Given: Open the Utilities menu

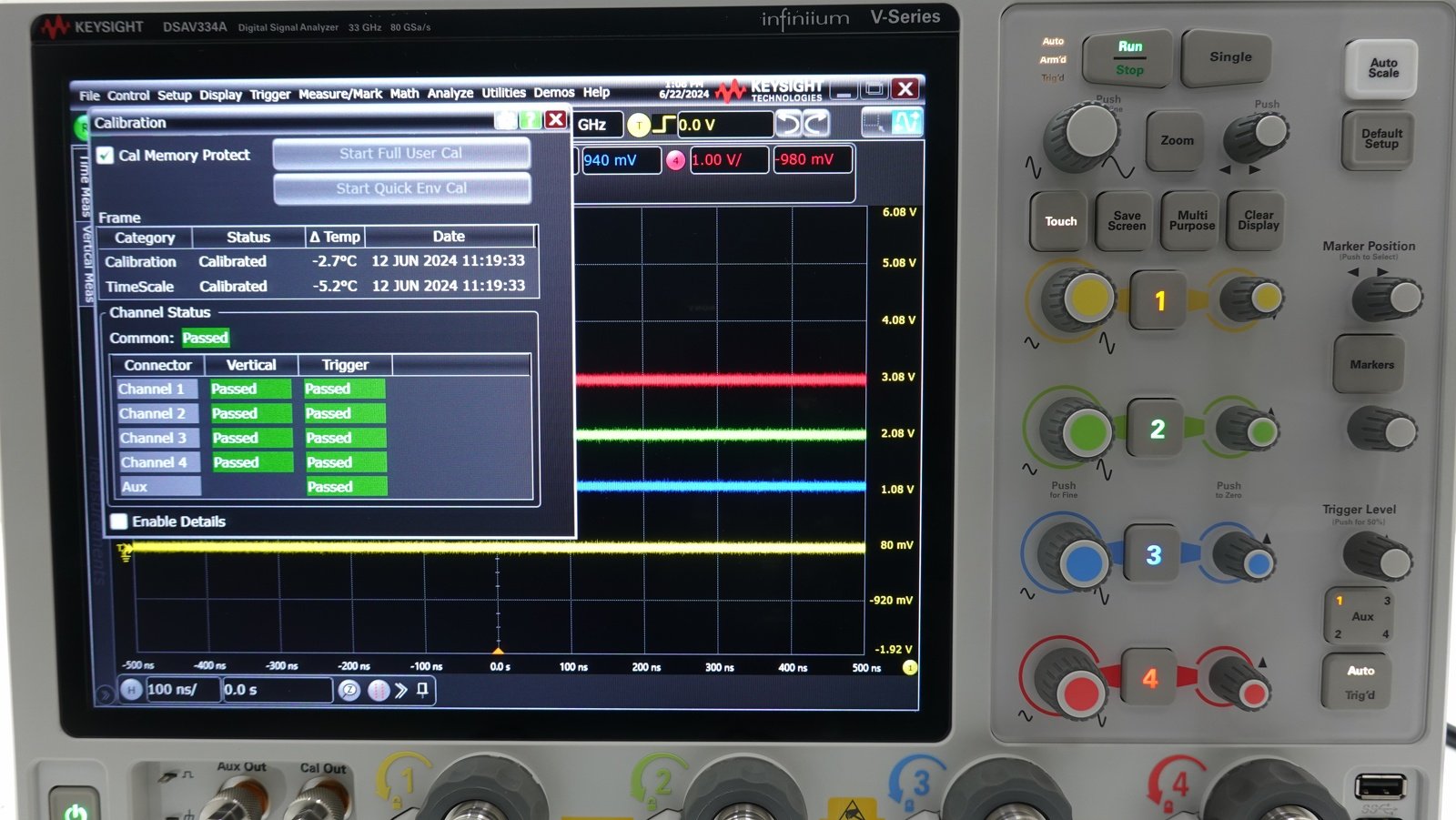Looking at the screenshot, I should point(504,93).
